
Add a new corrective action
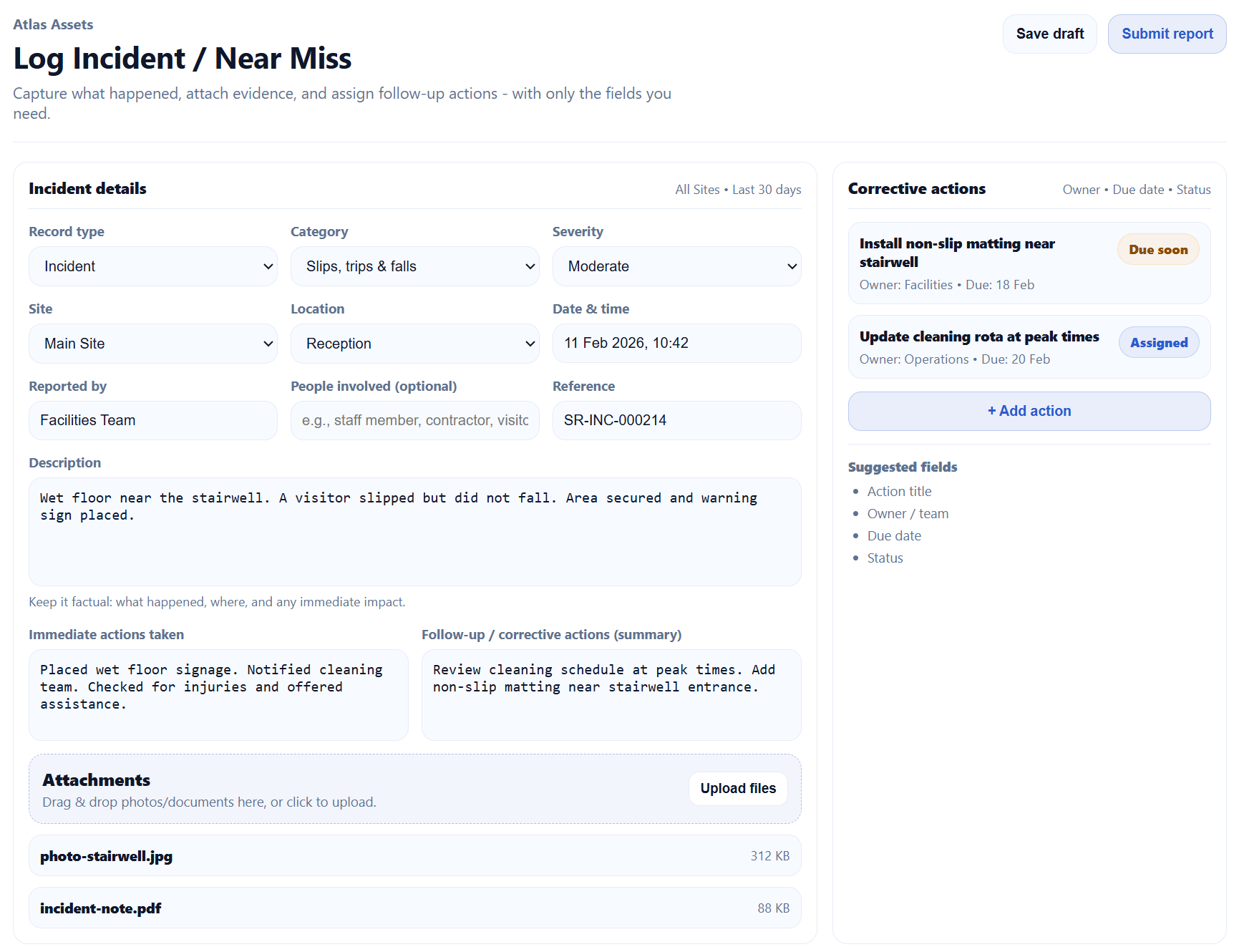1029,411
